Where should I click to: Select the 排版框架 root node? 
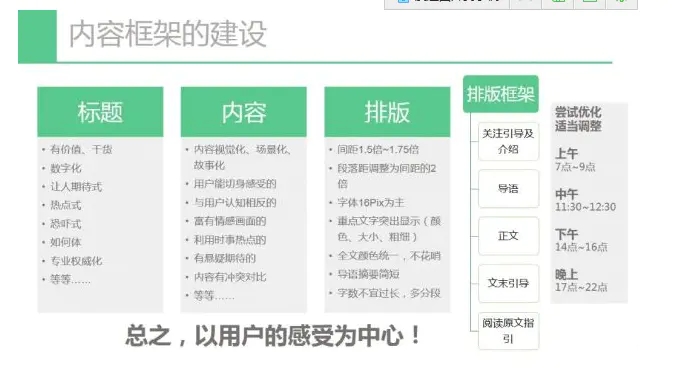click(501, 94)
